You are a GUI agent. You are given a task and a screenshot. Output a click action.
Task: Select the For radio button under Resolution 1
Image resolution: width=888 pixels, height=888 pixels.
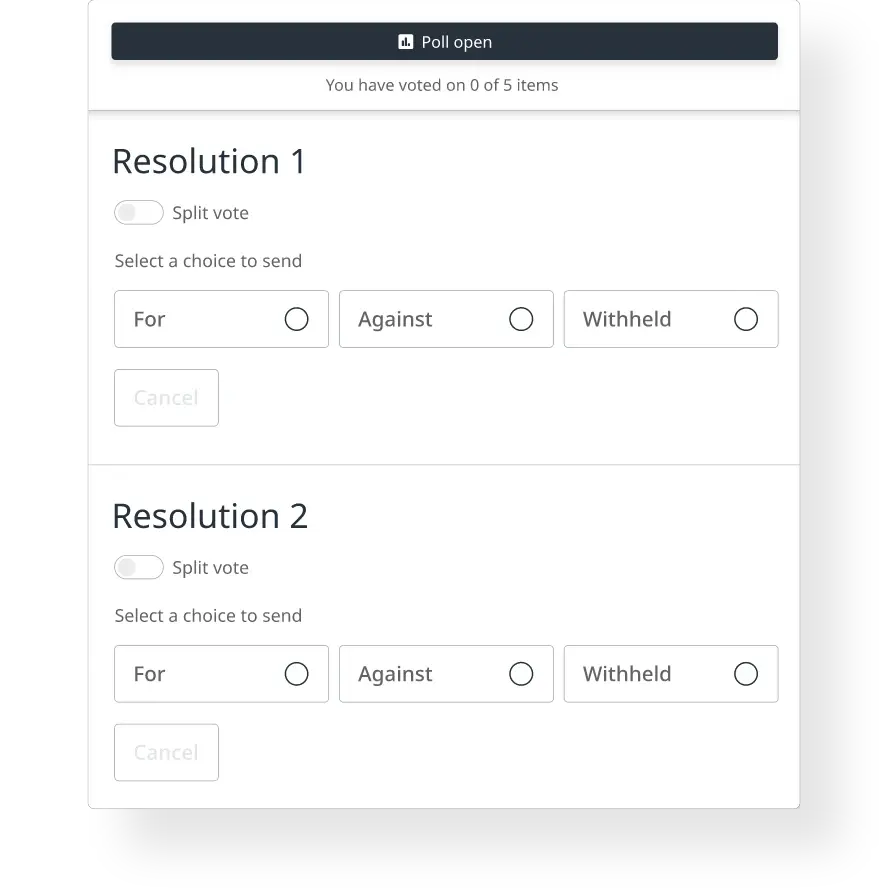pos(296,319)
